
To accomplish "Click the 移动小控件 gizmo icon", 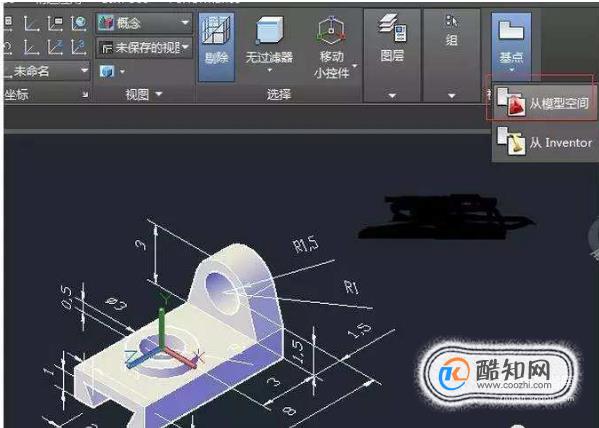I will pos(331,31).
